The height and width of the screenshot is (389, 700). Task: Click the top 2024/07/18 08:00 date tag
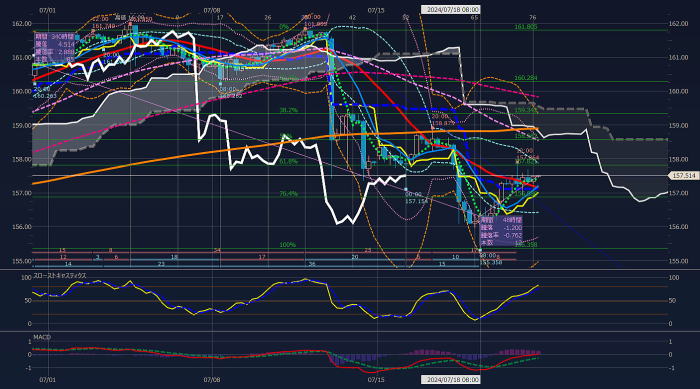451,9
